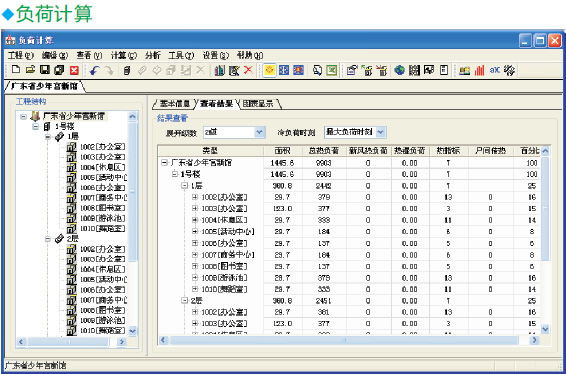
Task: Expand 1009[游泳池] row in results table
Action: 195,278
